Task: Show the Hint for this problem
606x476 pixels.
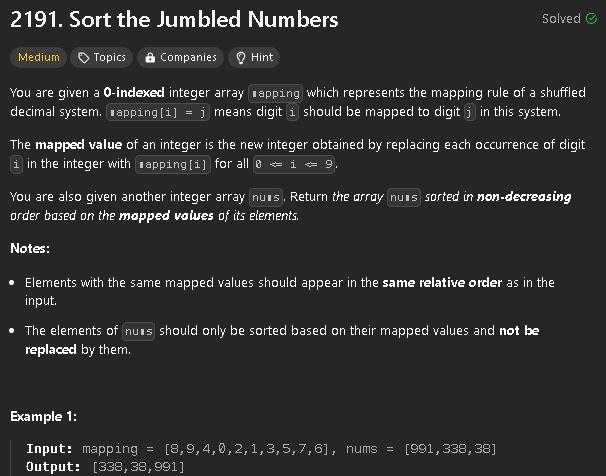Action: tap(254, 58)
